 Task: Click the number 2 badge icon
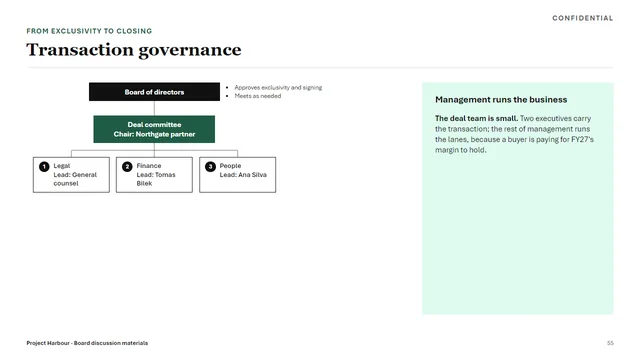click(127, 167)
